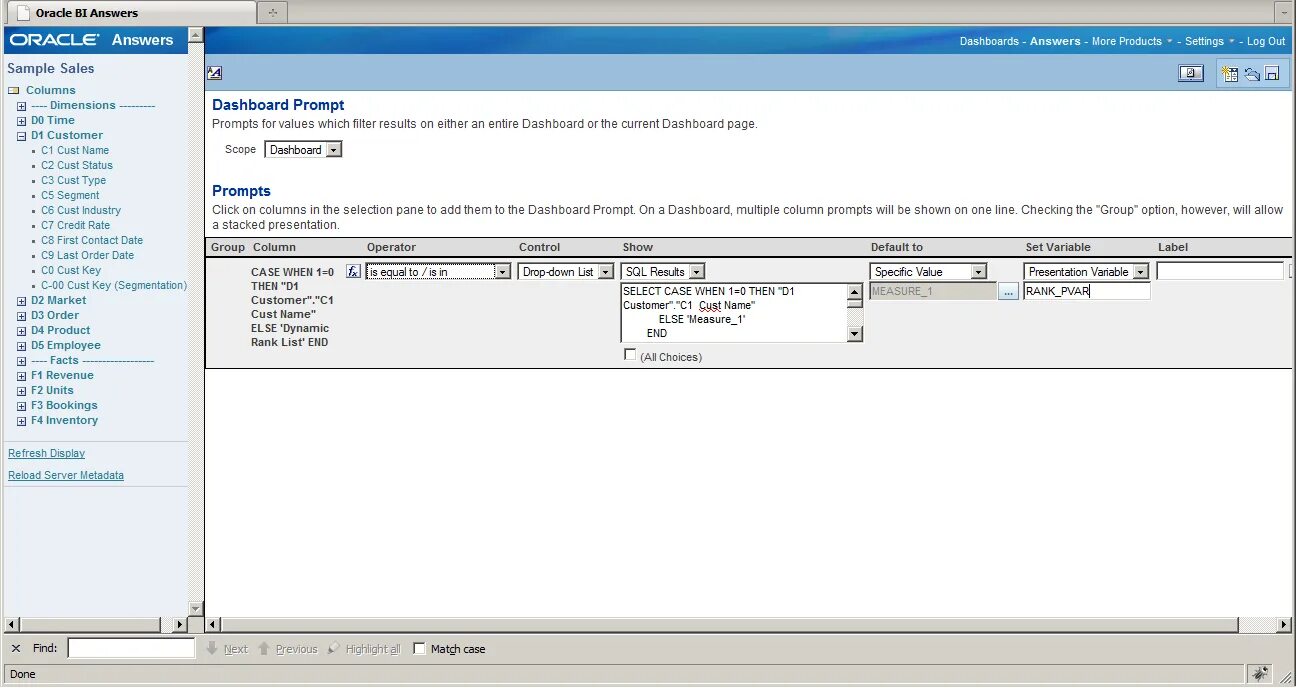Click the Log Out link
The width and height of the screenshot is (1296, 688).
pyautogui.click(x=1266, y=41)
